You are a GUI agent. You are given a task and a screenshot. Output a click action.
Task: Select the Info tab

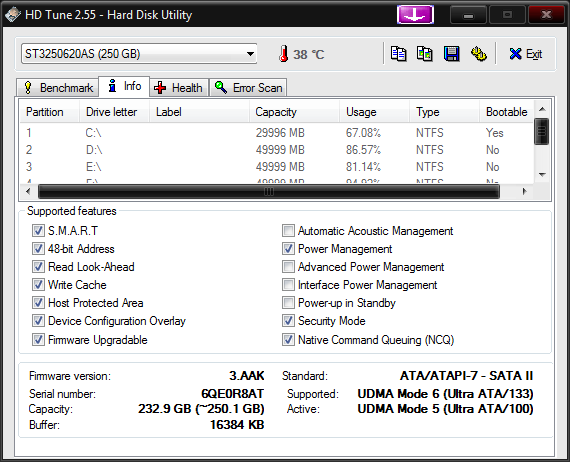pos(124,87)
